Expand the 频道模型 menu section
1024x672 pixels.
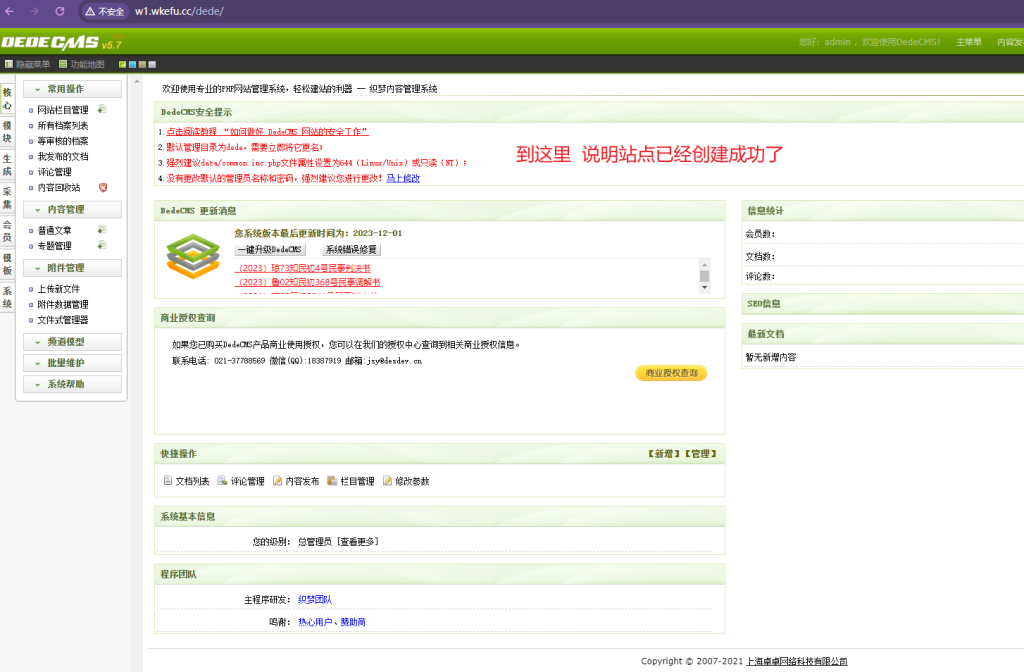tap(72, 341)
